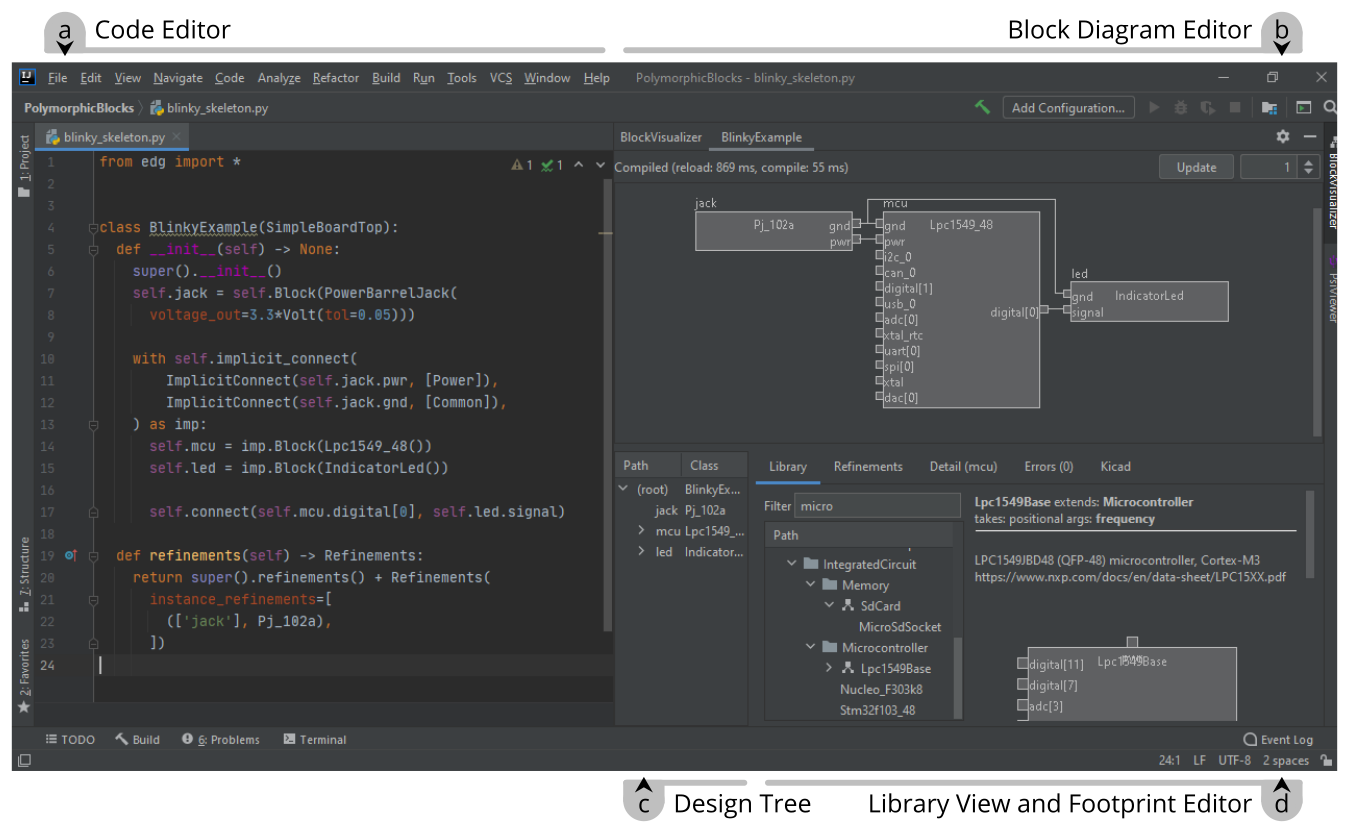1349x833 pixels.
Task: Open the Project Structure folder icon in toolbar
Action: 1269,107
